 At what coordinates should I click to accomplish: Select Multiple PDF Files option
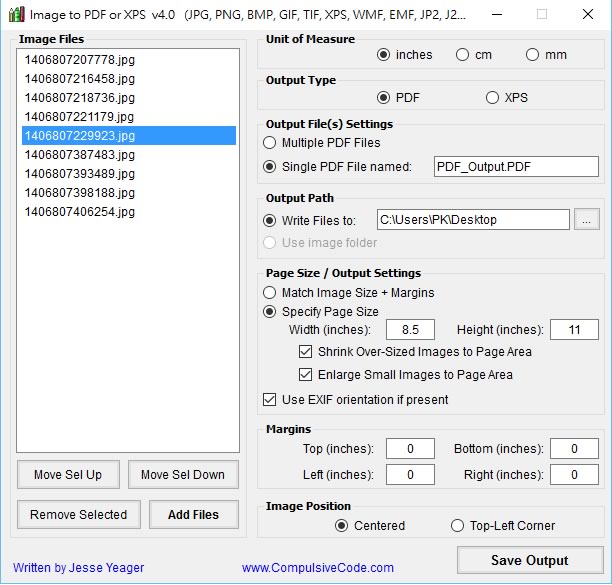(x=270, y=143)
